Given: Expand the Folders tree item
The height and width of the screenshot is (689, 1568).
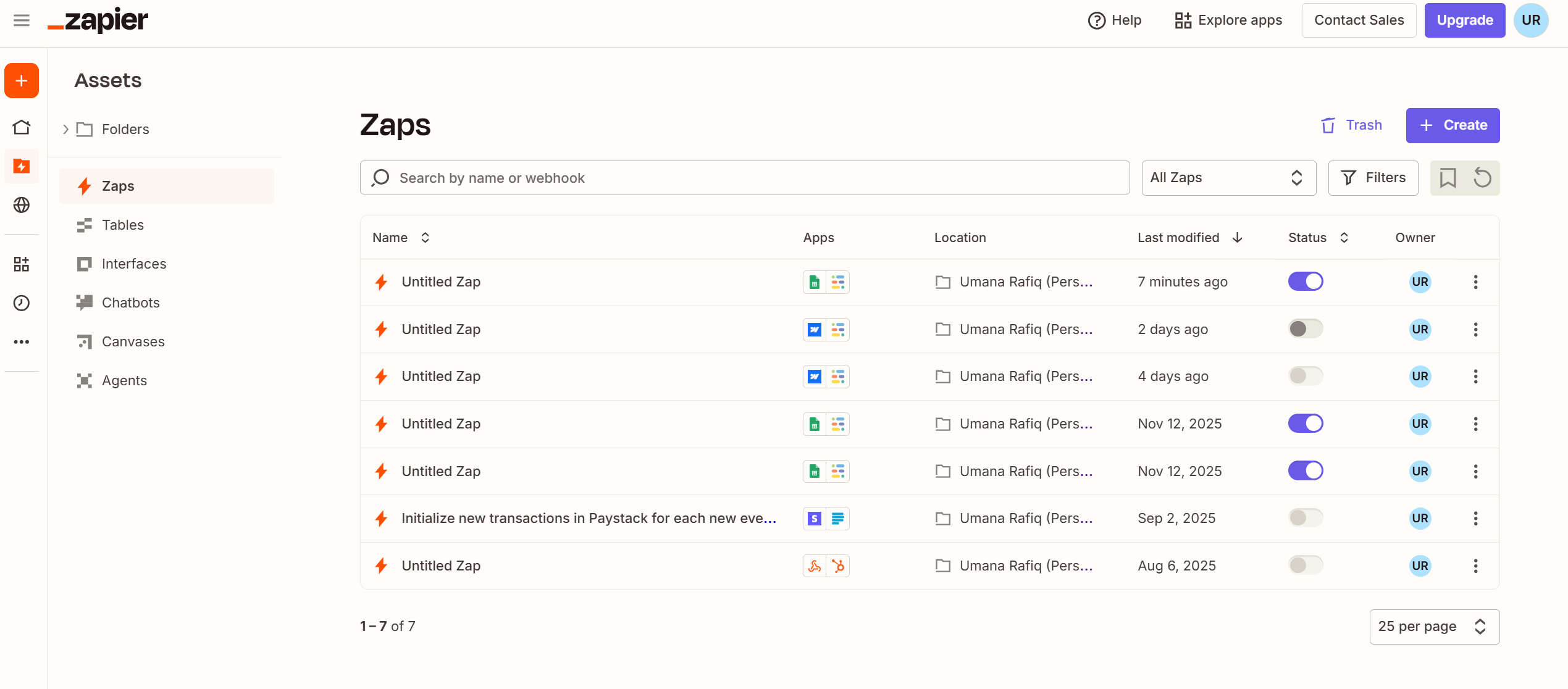Looking at the screenshot, I should (x=65, y=130).
